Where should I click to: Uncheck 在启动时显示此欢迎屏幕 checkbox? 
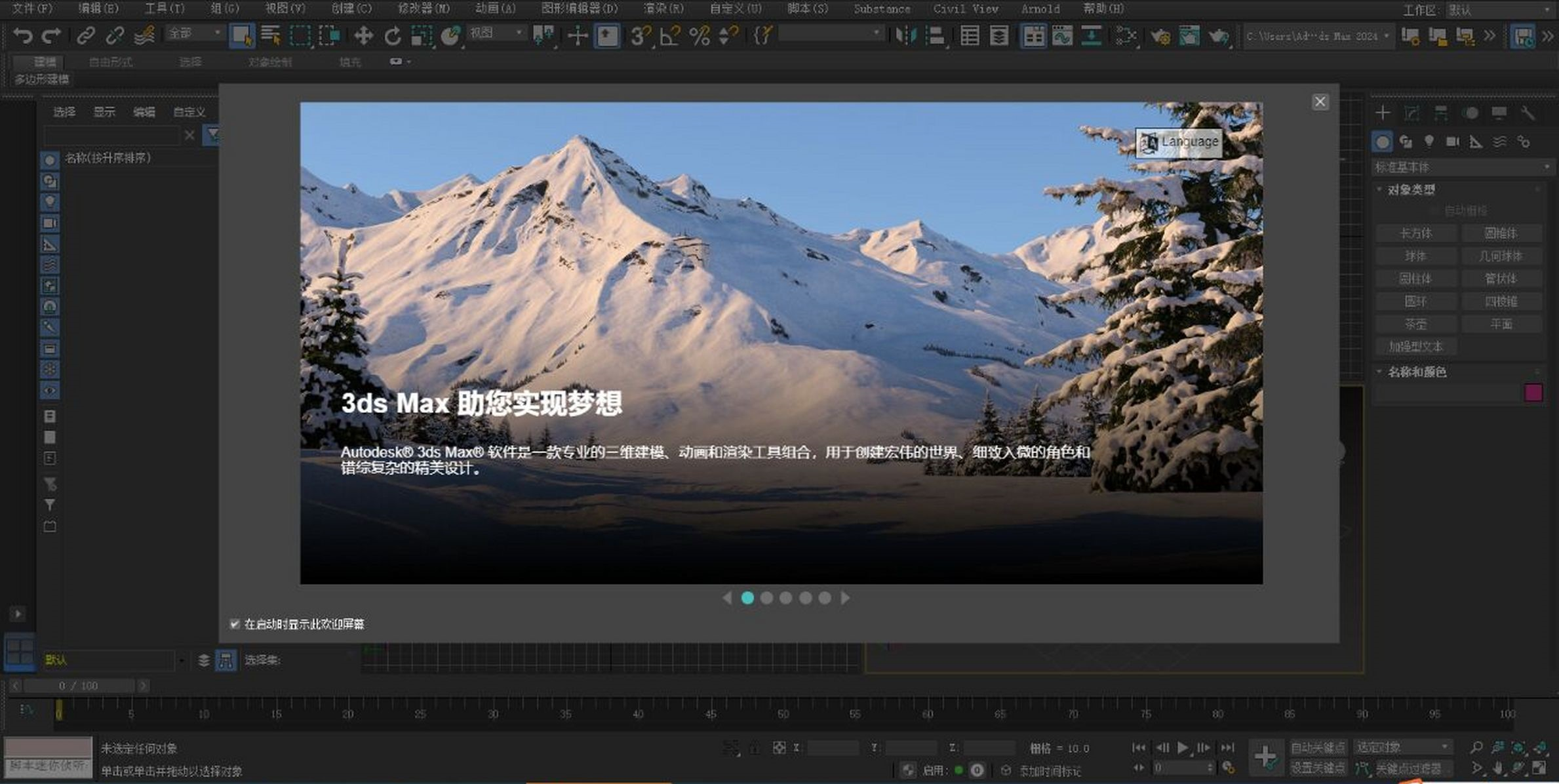(234, 624)
